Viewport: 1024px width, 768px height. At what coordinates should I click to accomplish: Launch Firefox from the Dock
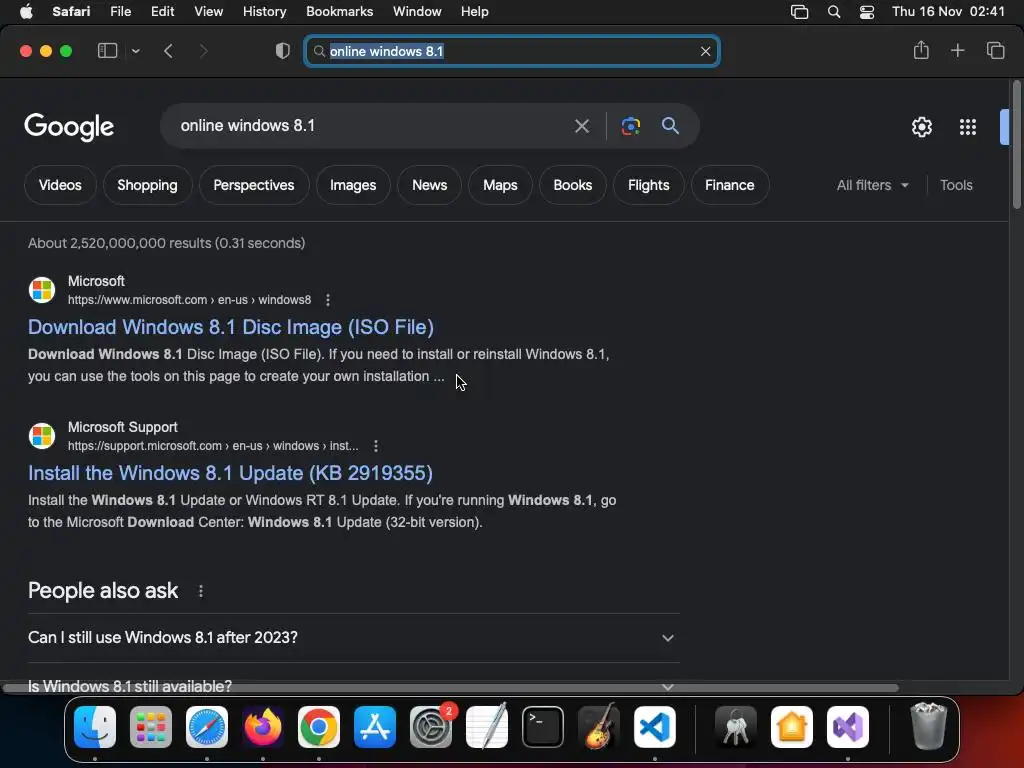click(263, 727)
